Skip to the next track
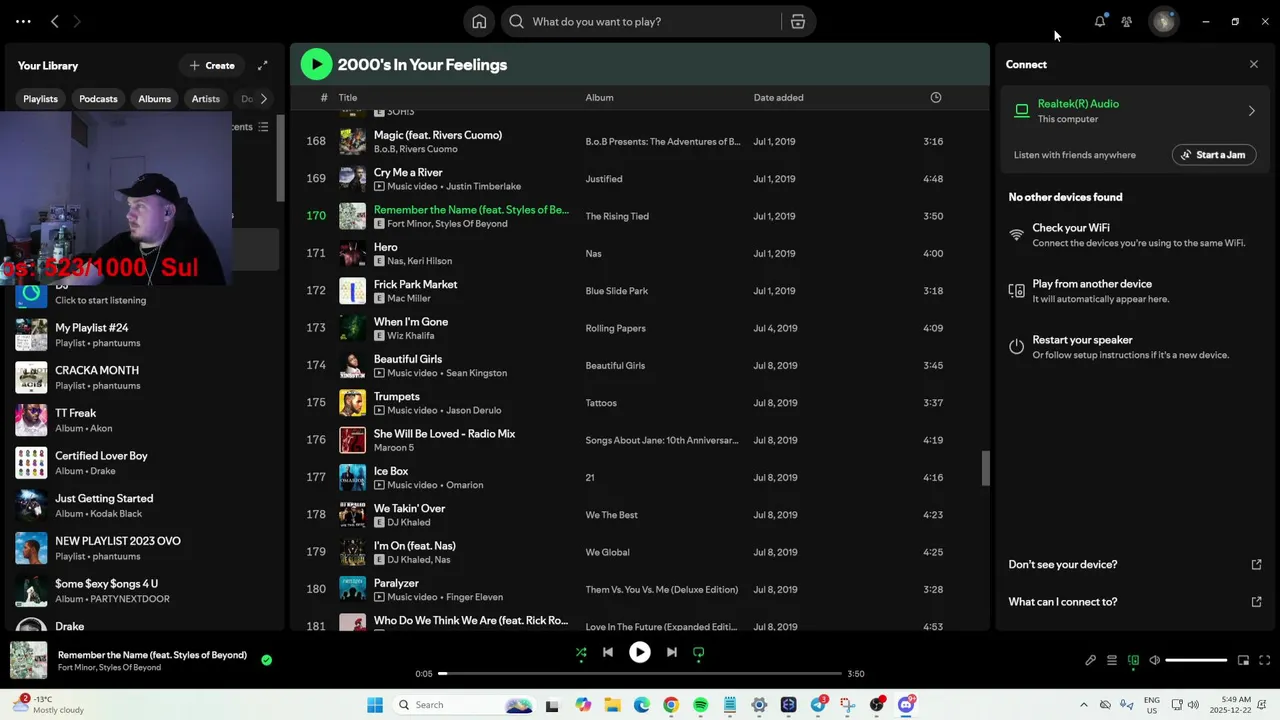 pos(672,652)
